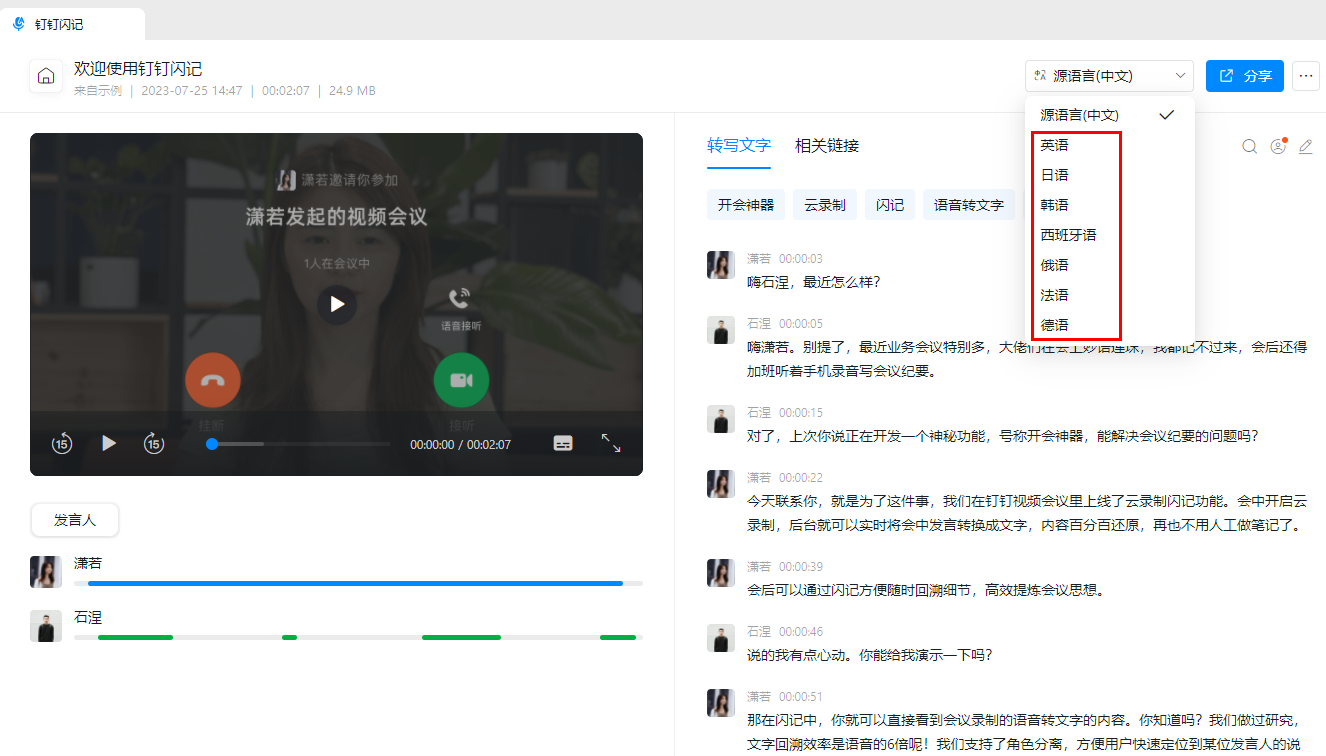Click the red hang-up icon in the video
The height and width of the screenshot is (756, 1326).
pyautogui.click(x=213, y=380)
